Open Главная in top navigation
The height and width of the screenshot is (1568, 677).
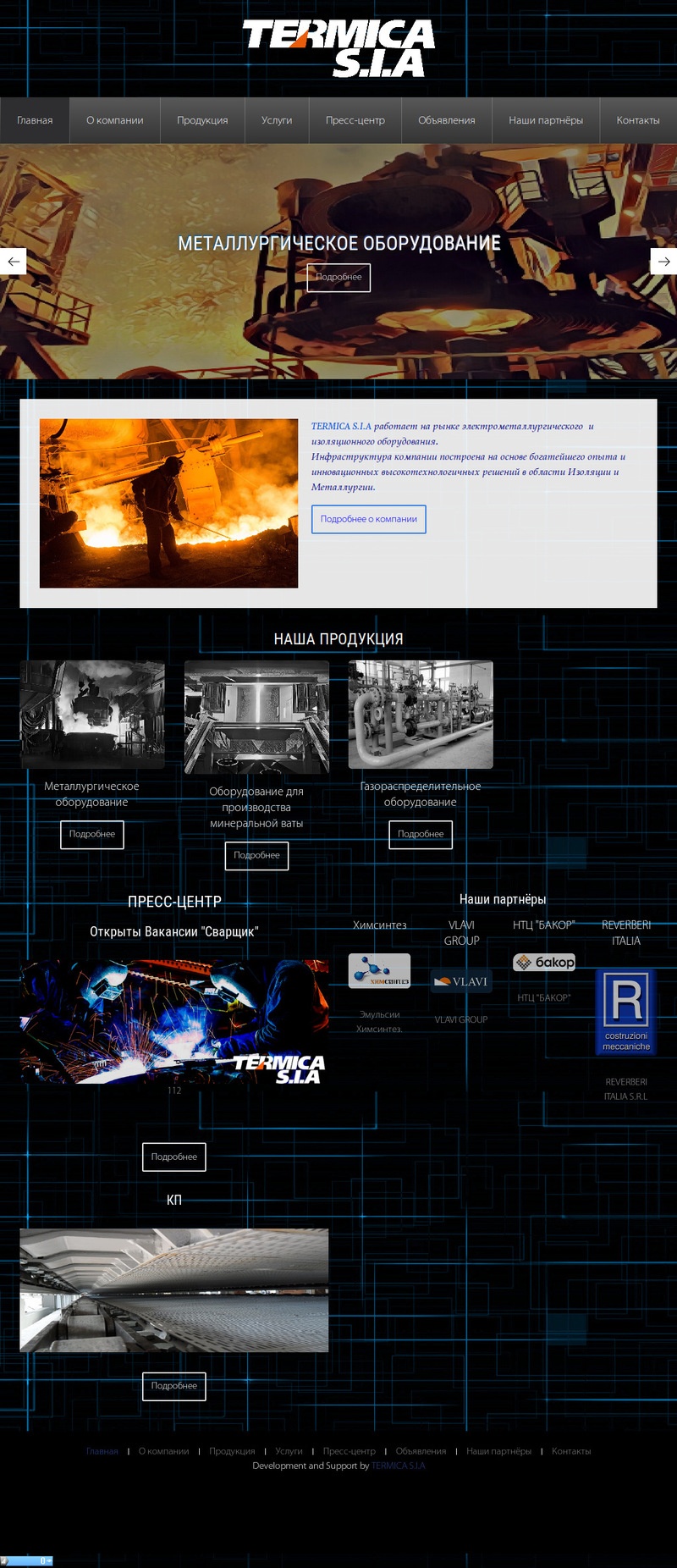tap(35, 120)
